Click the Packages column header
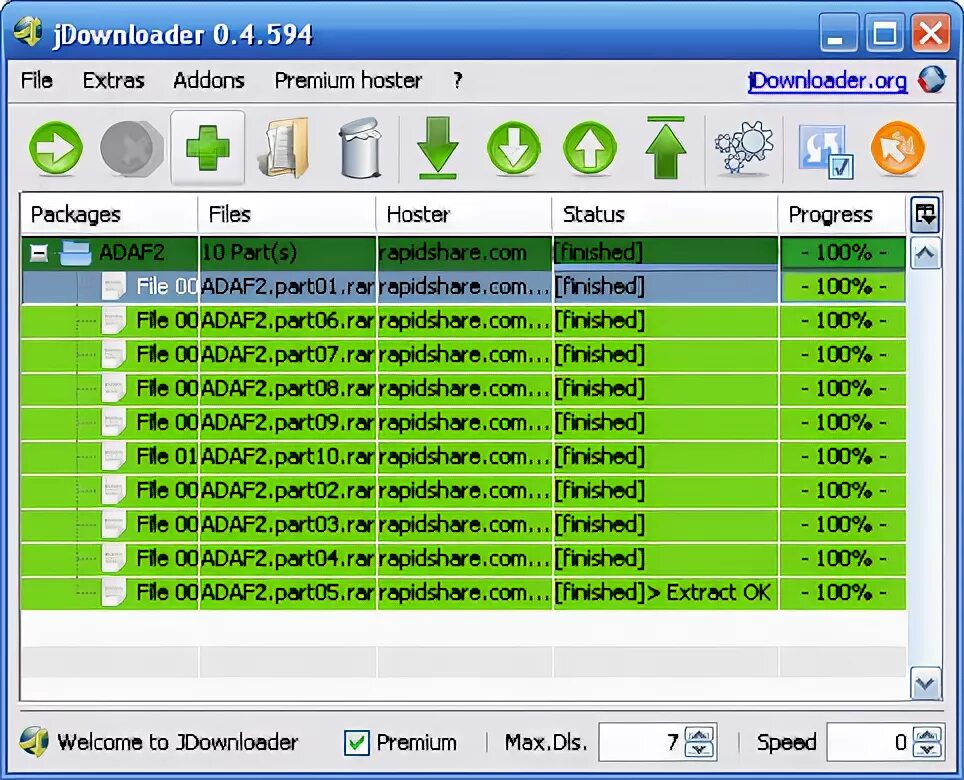Viewport: 964px width, 780px height. 109,215
